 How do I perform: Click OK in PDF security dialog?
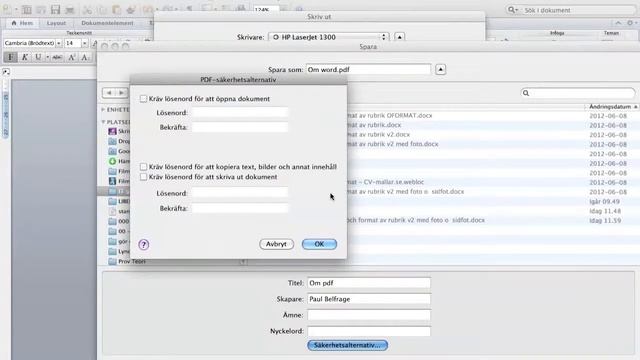tap(319, 244)
